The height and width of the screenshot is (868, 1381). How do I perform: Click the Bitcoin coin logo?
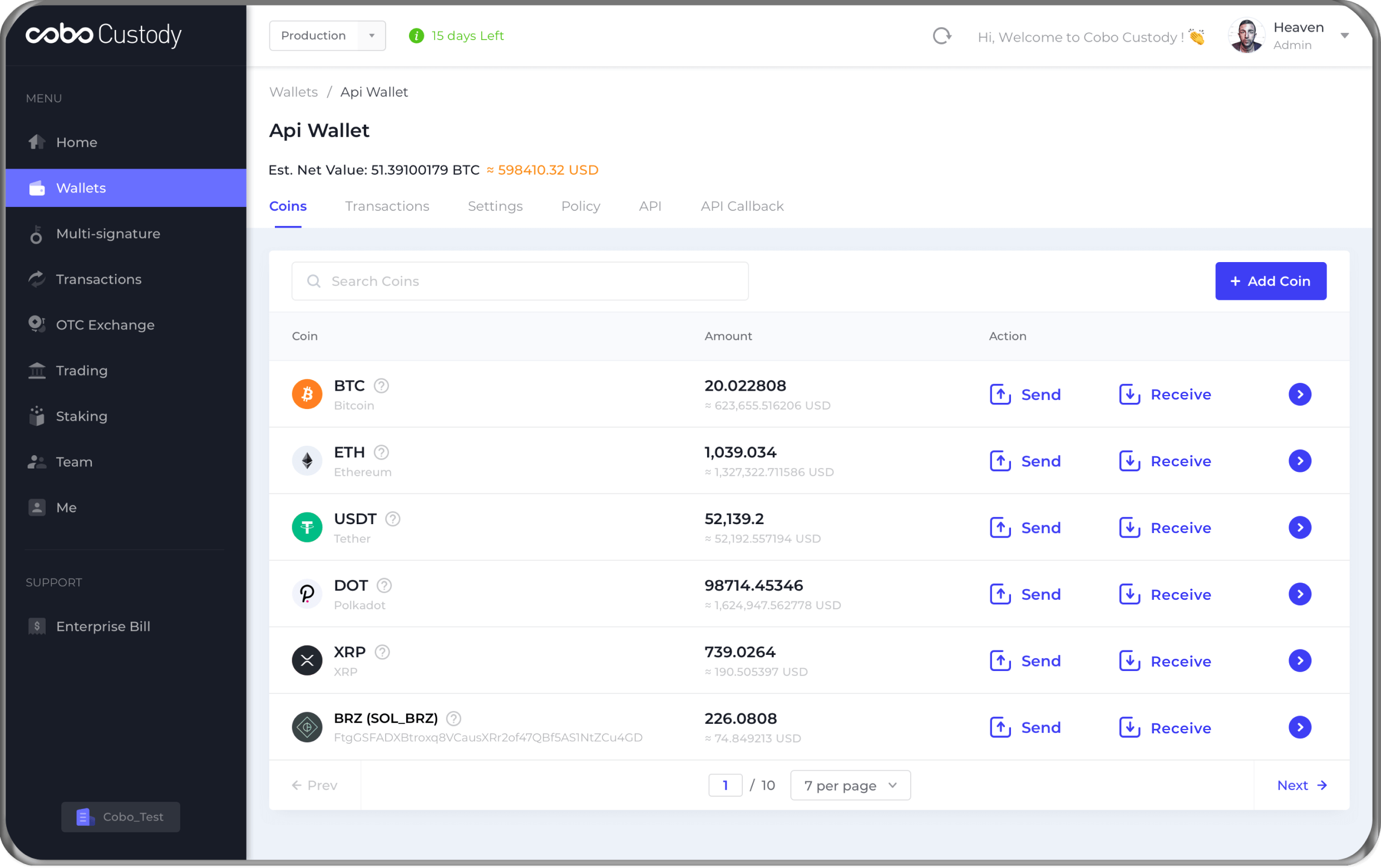307,394
